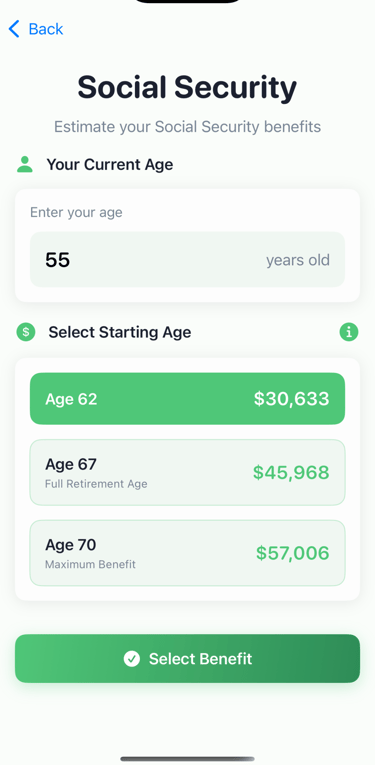Confirm with the Select Benefit button
Image resolution: width=375 pixels, height=765 pixels.
point(187,659)
